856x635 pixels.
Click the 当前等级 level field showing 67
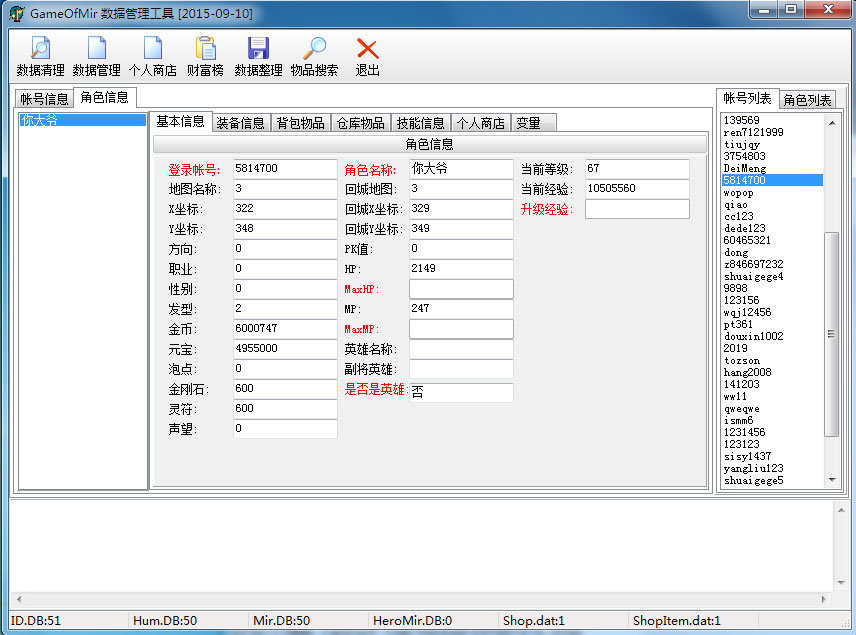[x=637, y=169]
